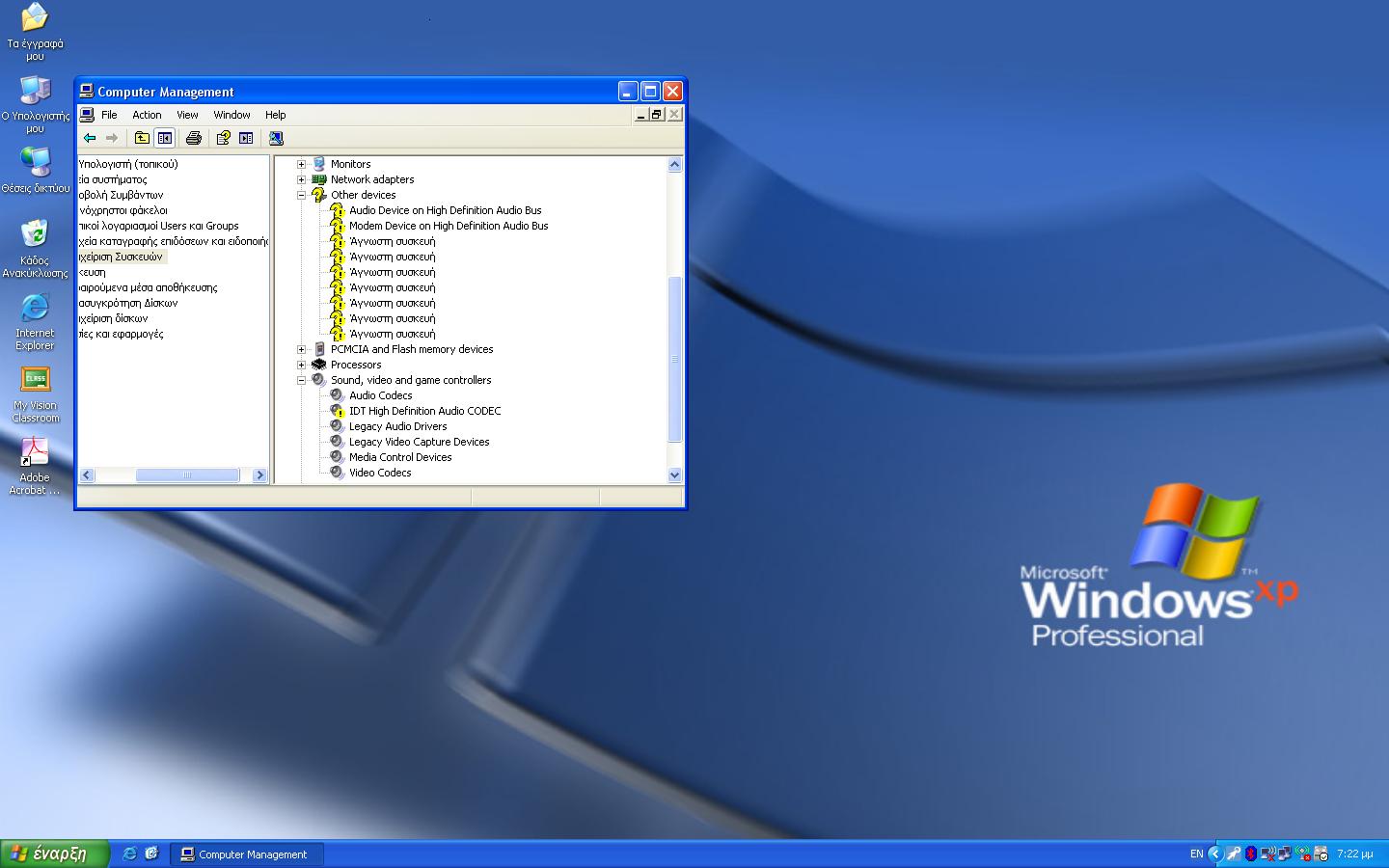The image size is (1389, 868).
Task: Select Legacy Audio Drivers
Action: pyautogui.click(x=397, y=426)
